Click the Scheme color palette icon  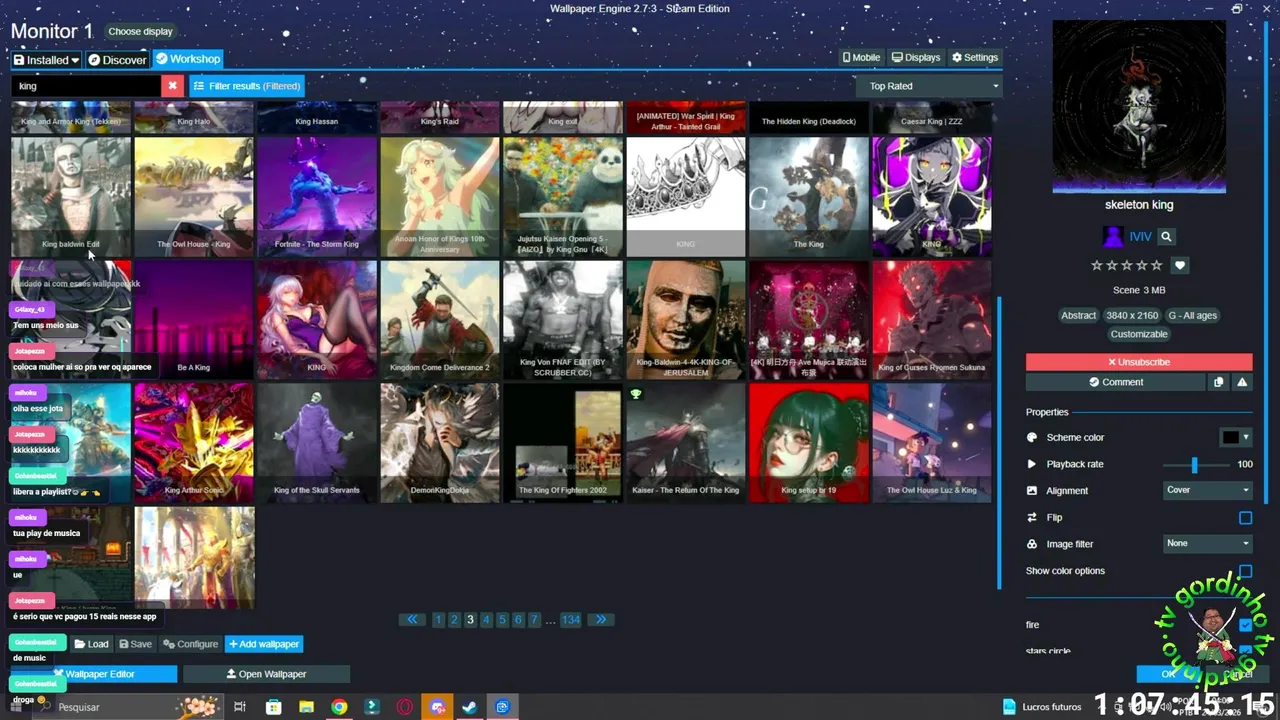[1032, 438]
